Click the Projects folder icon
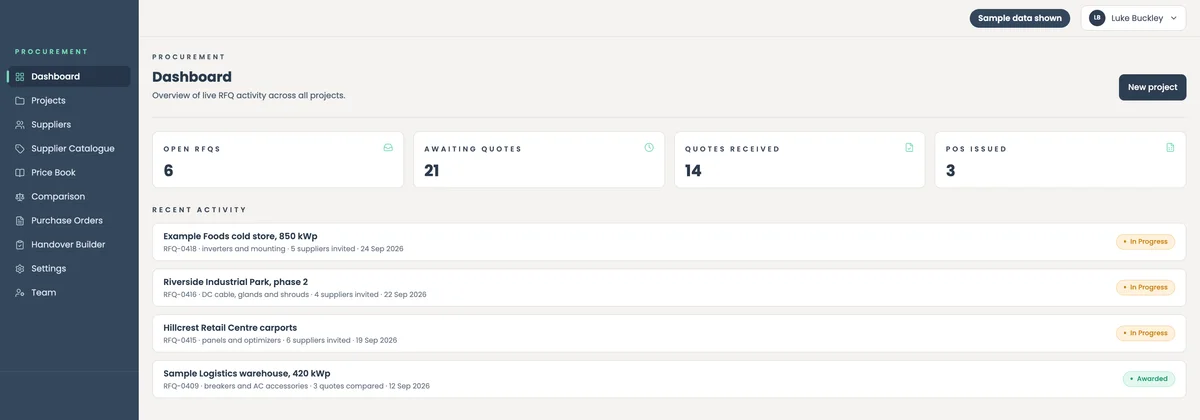Image resolution: width=1200 pixels, height=420 pixels. click(20, 101)
